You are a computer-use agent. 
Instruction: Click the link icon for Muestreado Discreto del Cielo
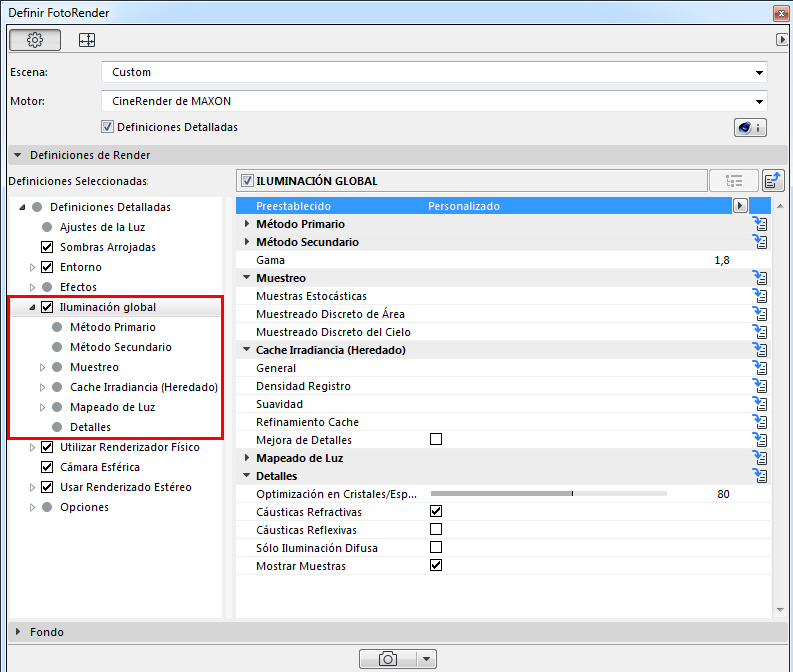coord(760,332)
